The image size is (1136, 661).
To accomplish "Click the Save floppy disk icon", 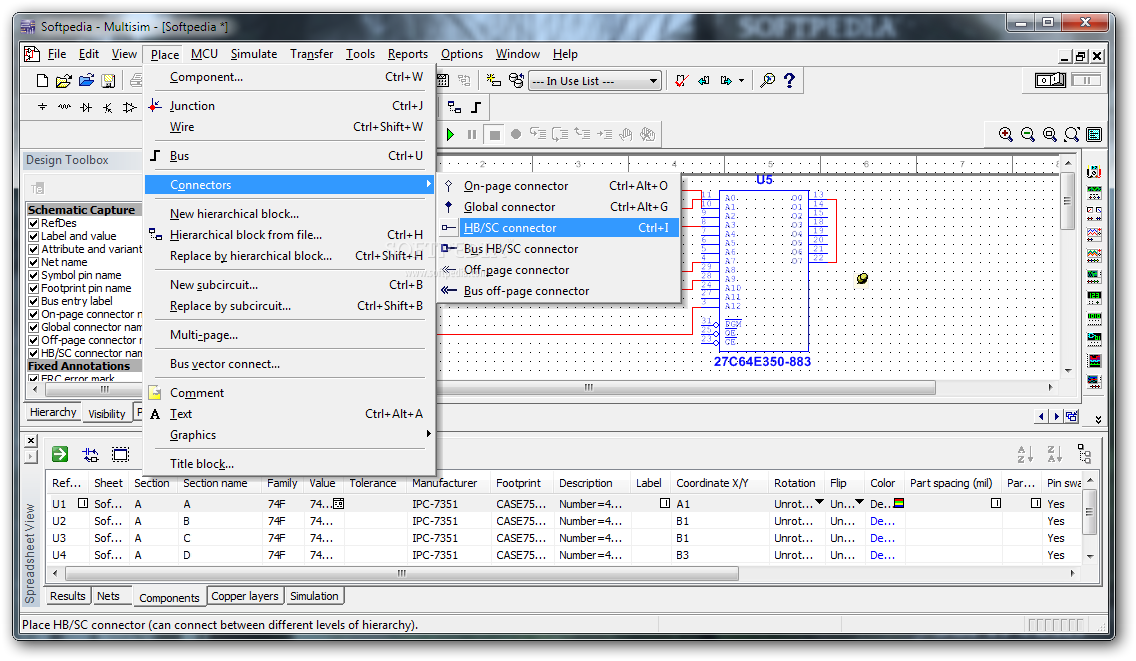I will pyautogui.click(x=108, y=80).
